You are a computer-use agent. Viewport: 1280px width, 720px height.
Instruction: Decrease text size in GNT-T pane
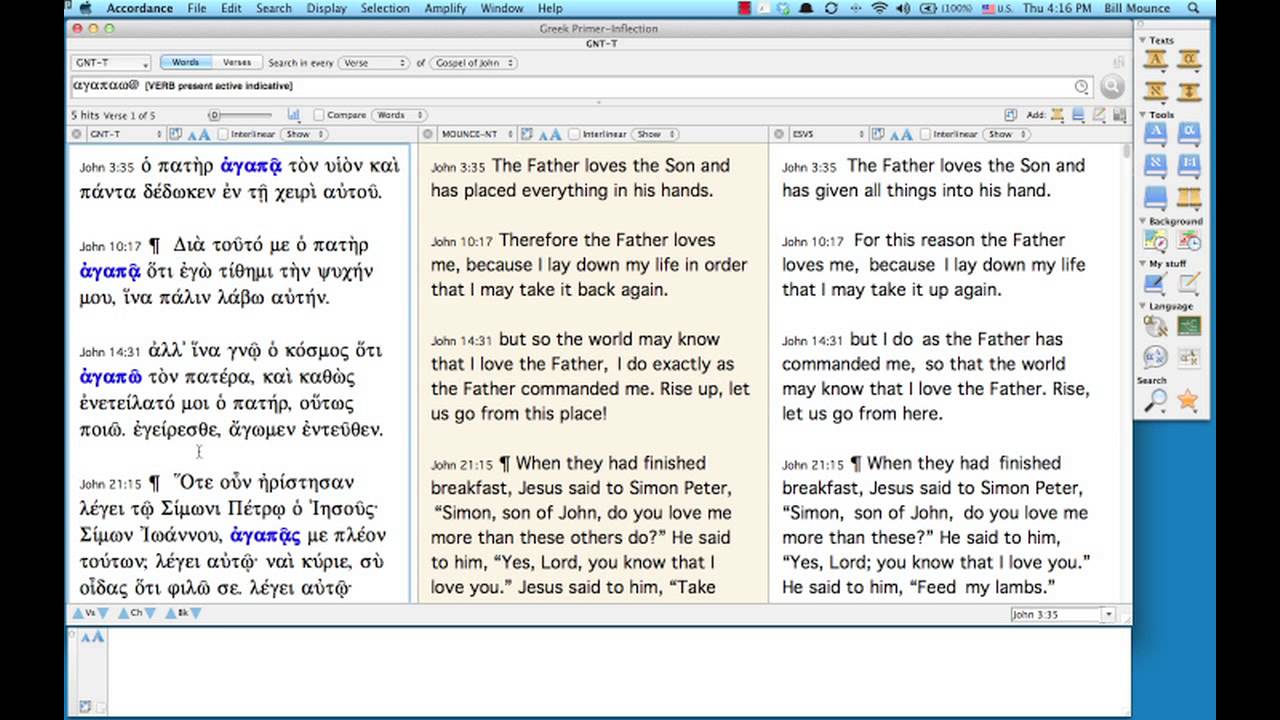click(192, 135)
